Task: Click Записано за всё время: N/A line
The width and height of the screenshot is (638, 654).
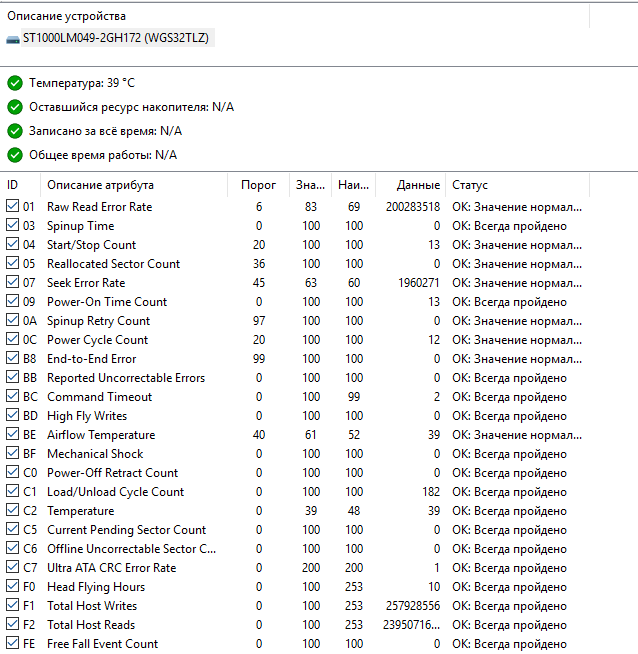Action: coord(105,131)
